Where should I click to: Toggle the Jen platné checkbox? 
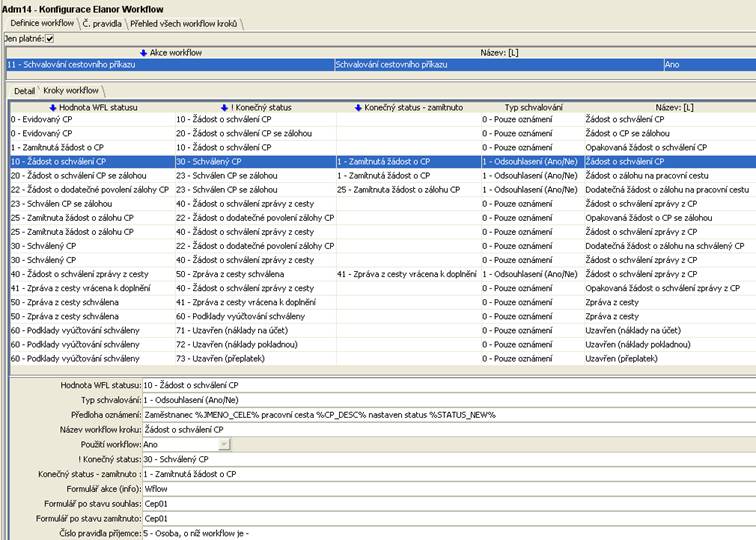[50, 38]
